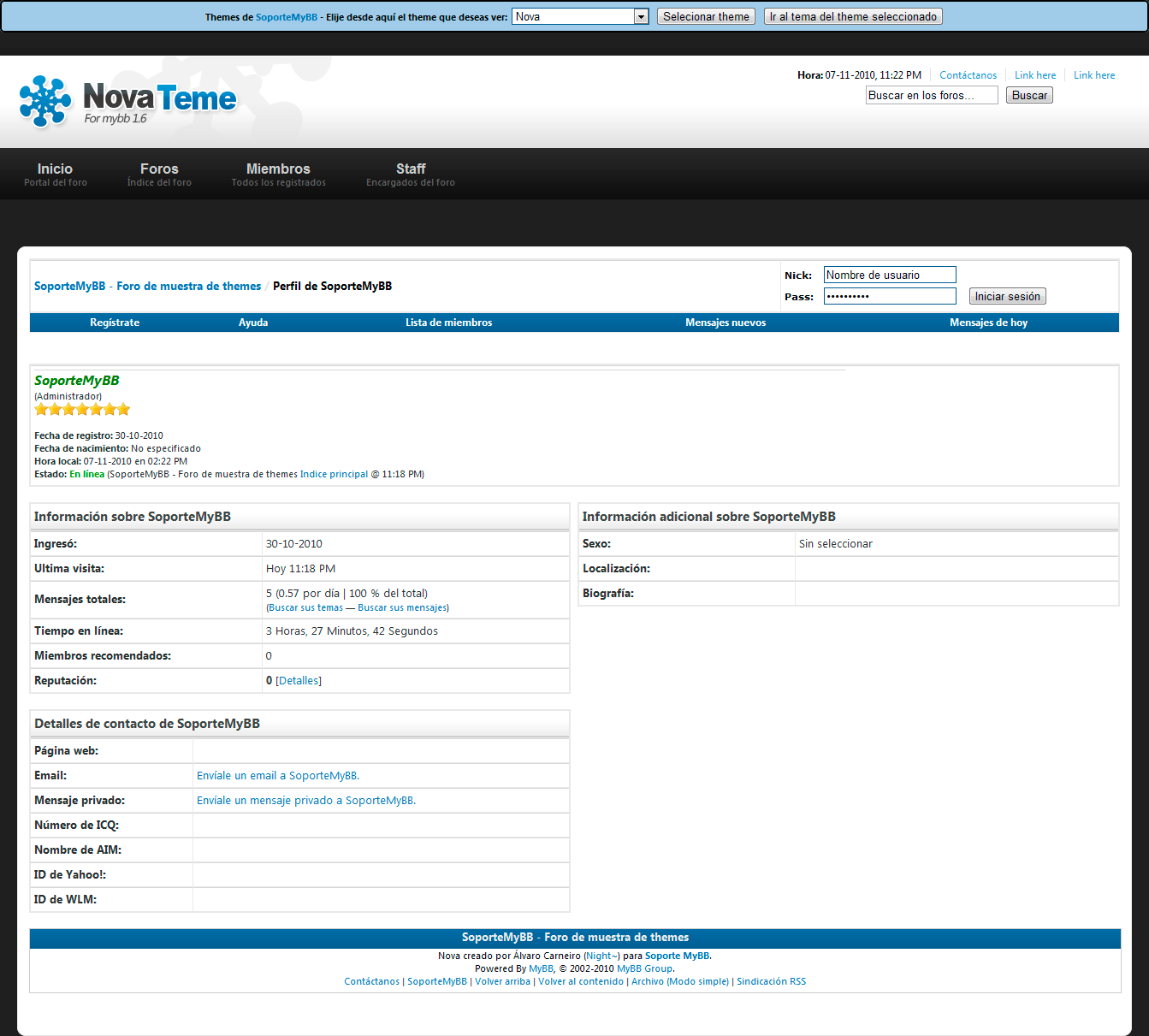
Task: Click the Nombre de usuario input field
Action: [x=889, y=275]
